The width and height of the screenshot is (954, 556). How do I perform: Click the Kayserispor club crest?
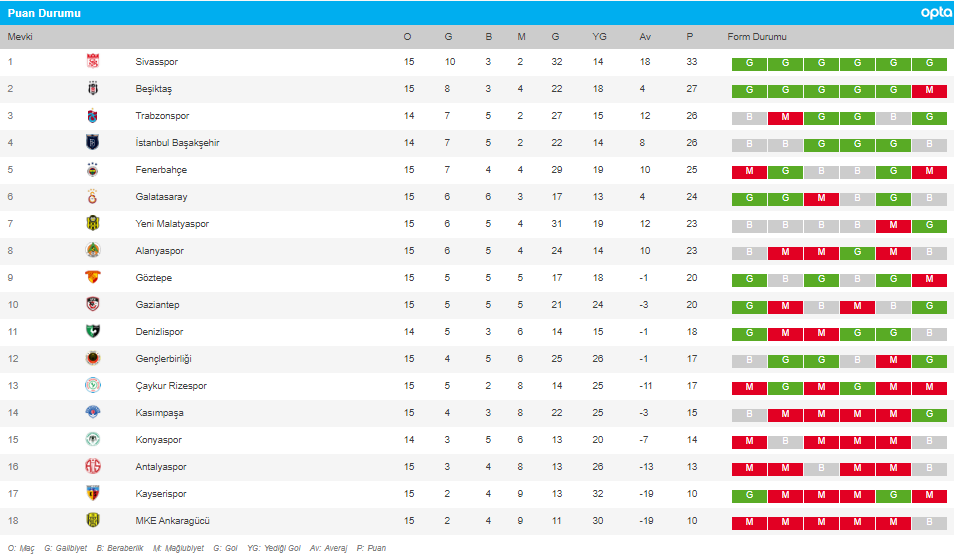(92, 493)
